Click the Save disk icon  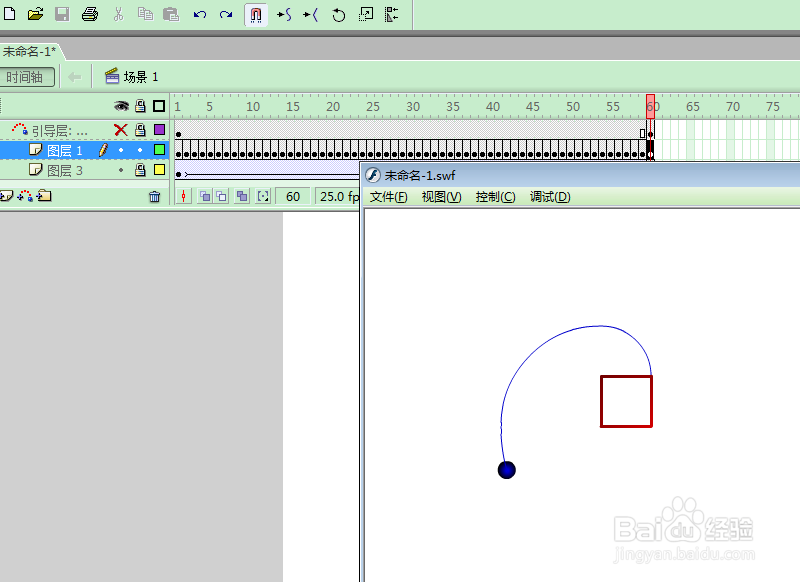62,14
